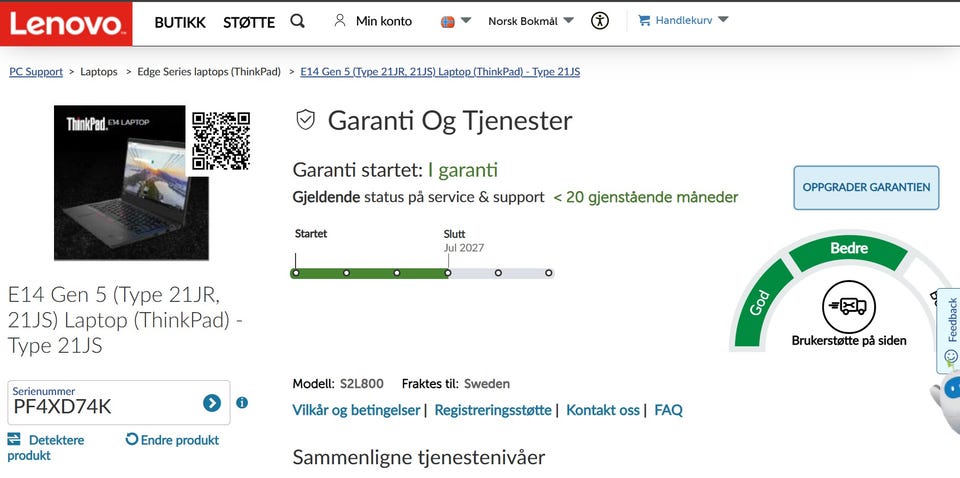The image size is (960, 478).
Task: Click the warranty timeline Slutt marker
Action: click(x=448, y=272)
